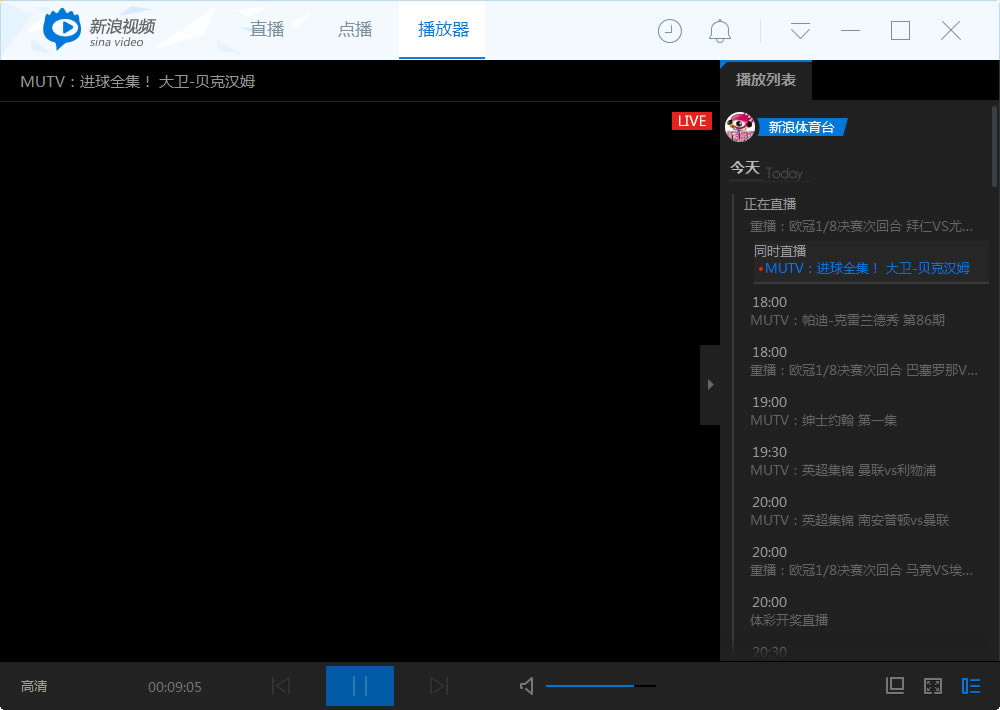Change the 高清 video quality setting

[x=34, y=687]
